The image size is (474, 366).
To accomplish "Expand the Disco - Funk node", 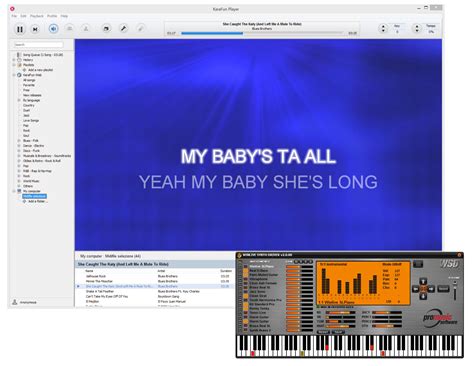I will [x=19, y=151].
